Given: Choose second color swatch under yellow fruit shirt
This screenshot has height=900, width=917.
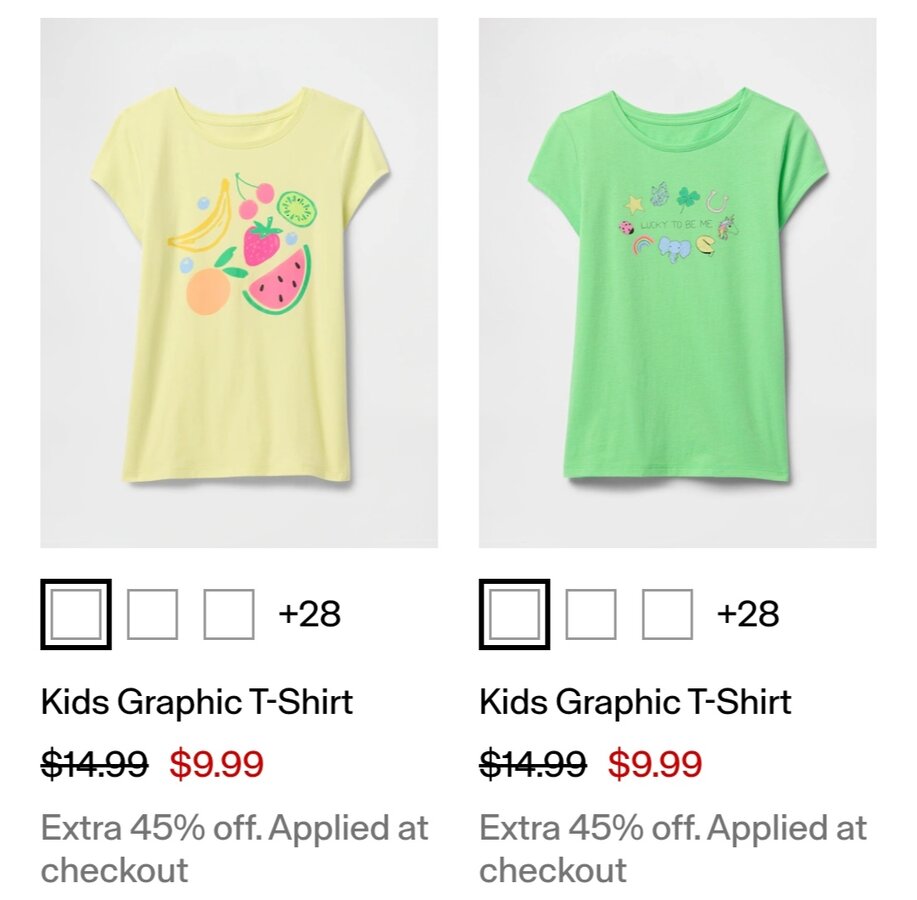Looking at the screenshot, I should (153, 614).
